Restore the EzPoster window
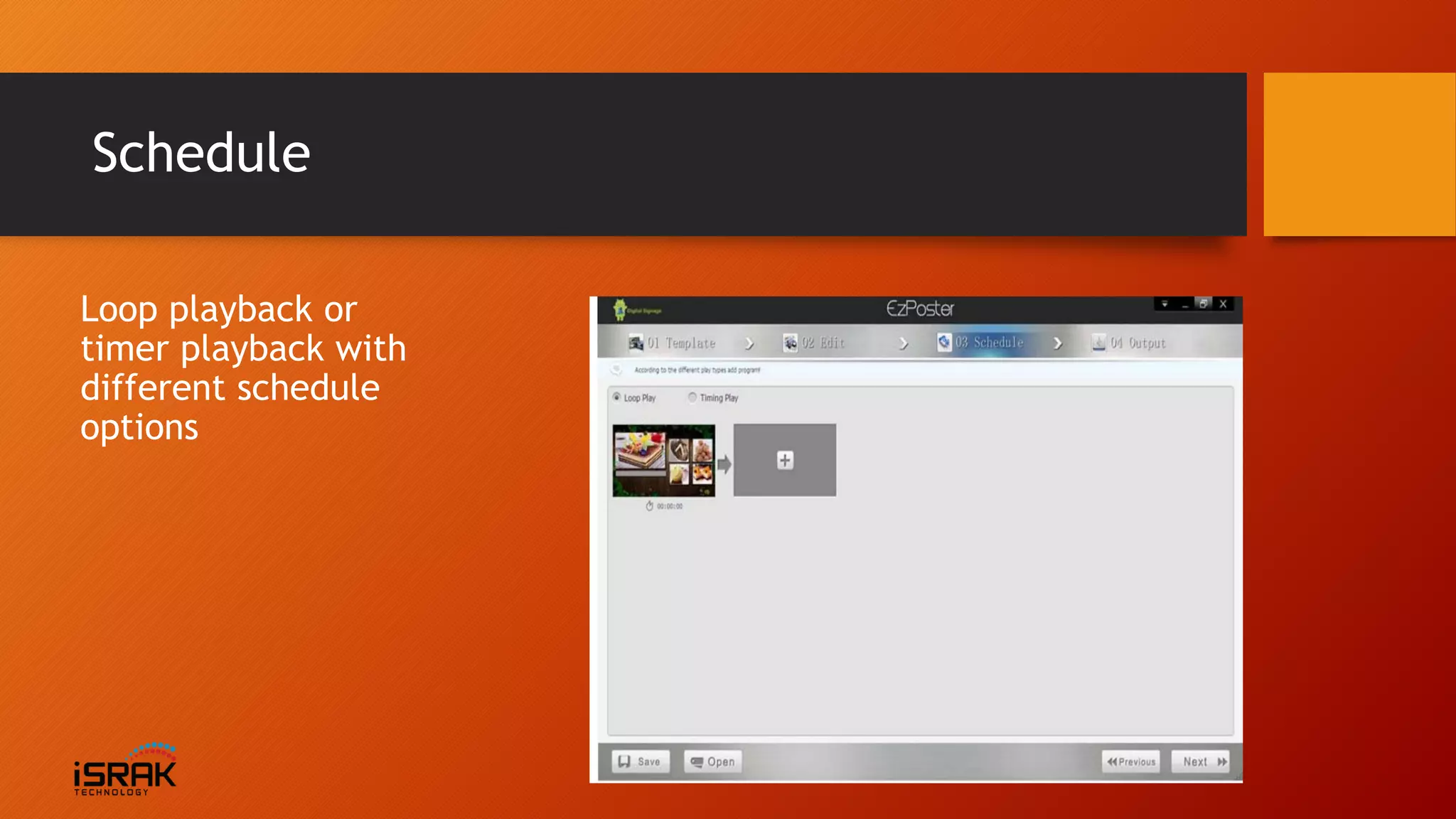 click(x=1203, y=304)
